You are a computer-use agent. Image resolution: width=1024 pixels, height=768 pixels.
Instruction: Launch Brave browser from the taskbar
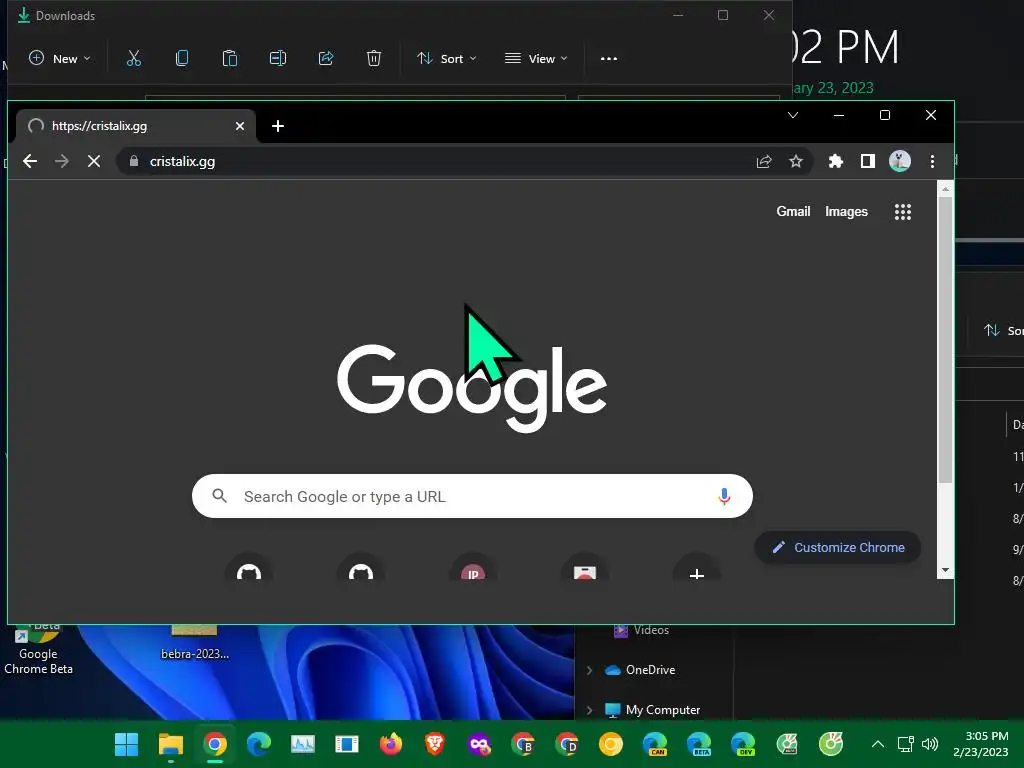(x=434, y=744)
